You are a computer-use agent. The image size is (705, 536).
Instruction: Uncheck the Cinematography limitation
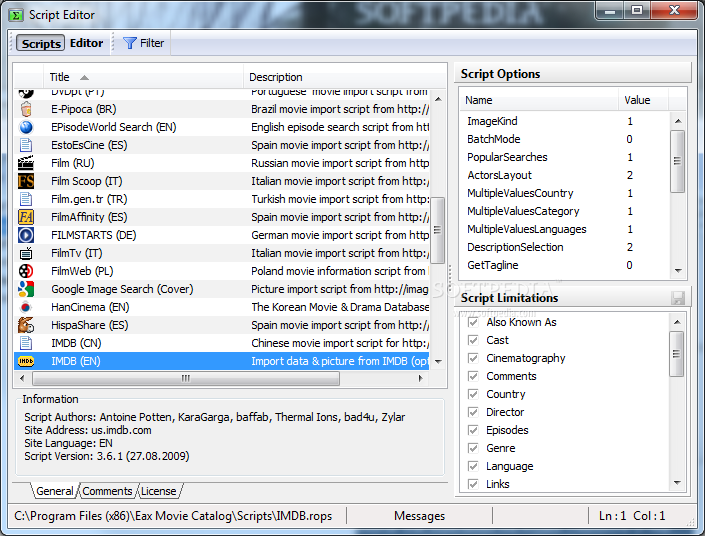point(473,358)
